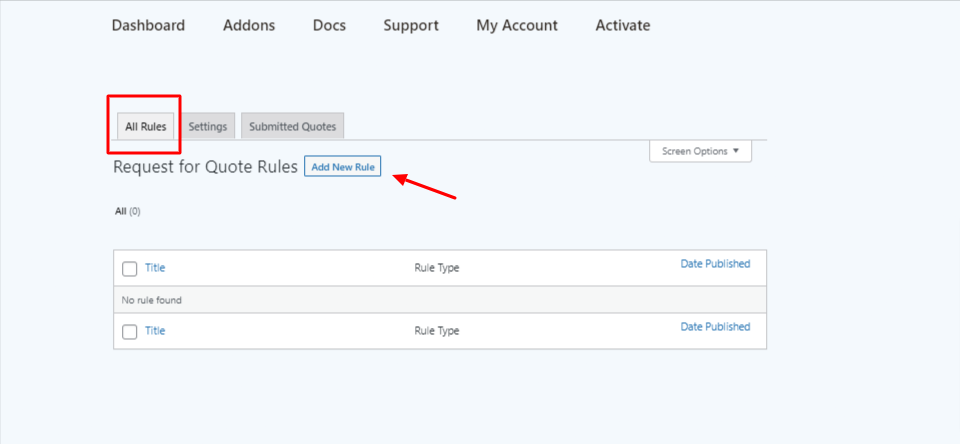The height and width of the screenshot is (444, 960).
Task: Expand the Screen Options dropdown
Action: click(x=700, y=151)
